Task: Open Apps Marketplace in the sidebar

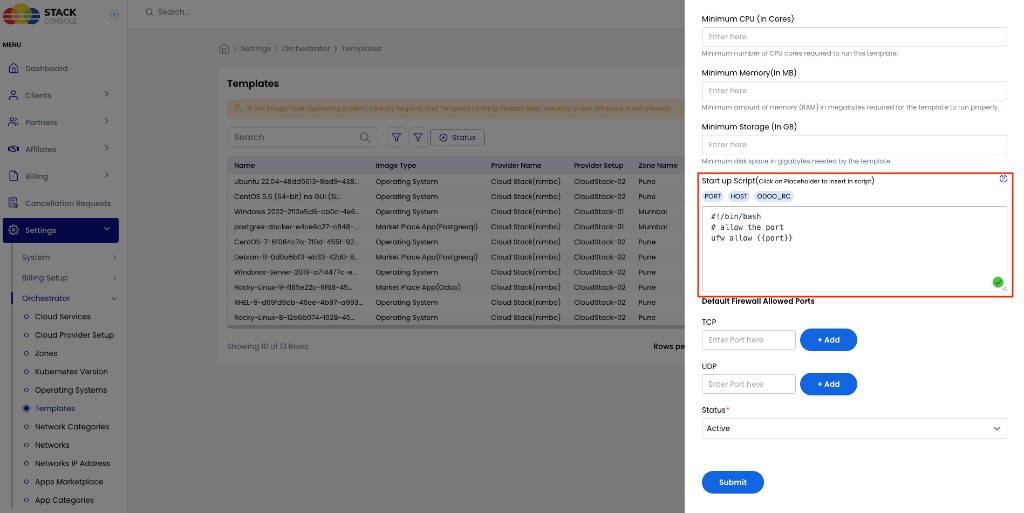Action: coord(69,482)
